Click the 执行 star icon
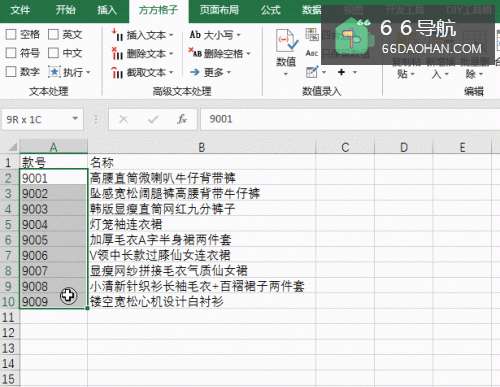The width and height of the screenshot is (500, 387). [54, 72]
